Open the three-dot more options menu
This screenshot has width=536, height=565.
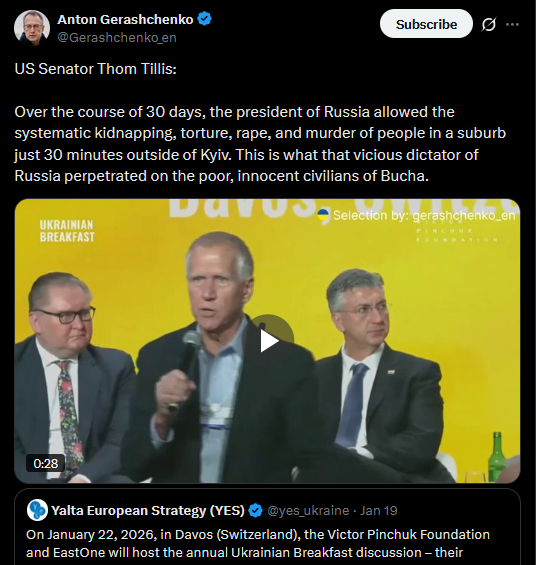512,25
